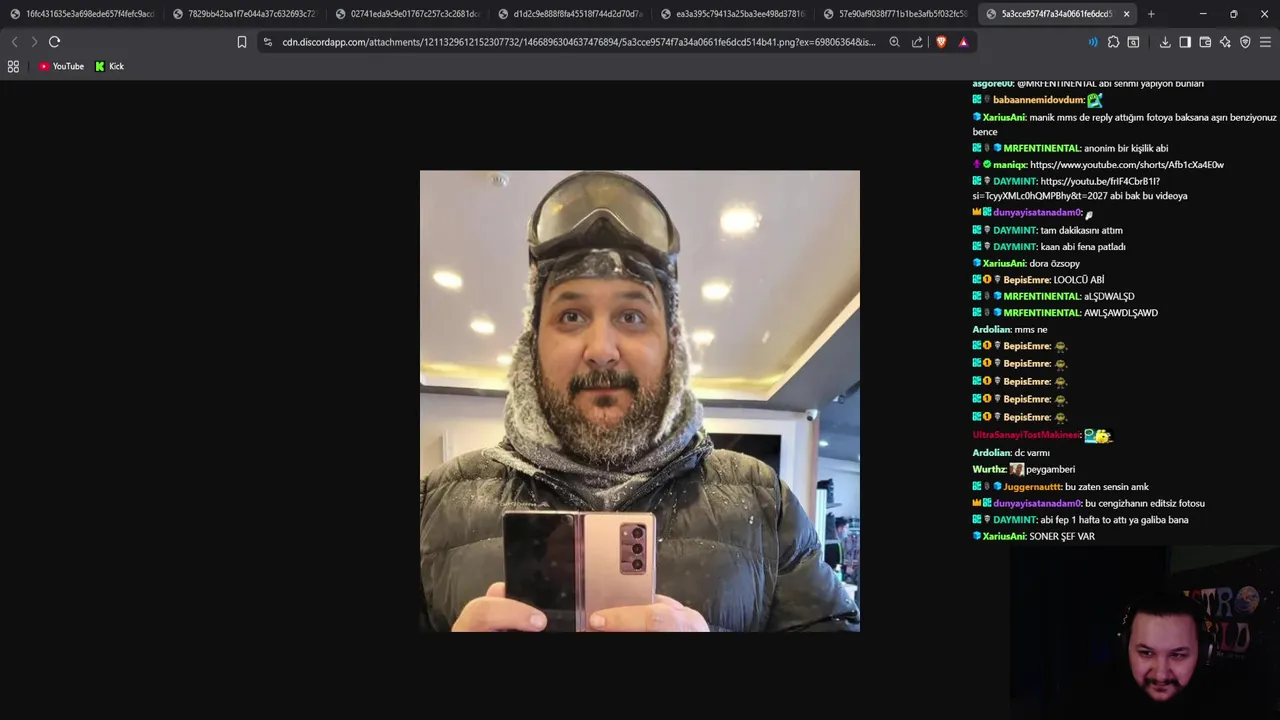This screenshot has height=720, width=1280.
Task: Click username Wurthz in chat
Action: pyautogui.click(x=989, y=469)
